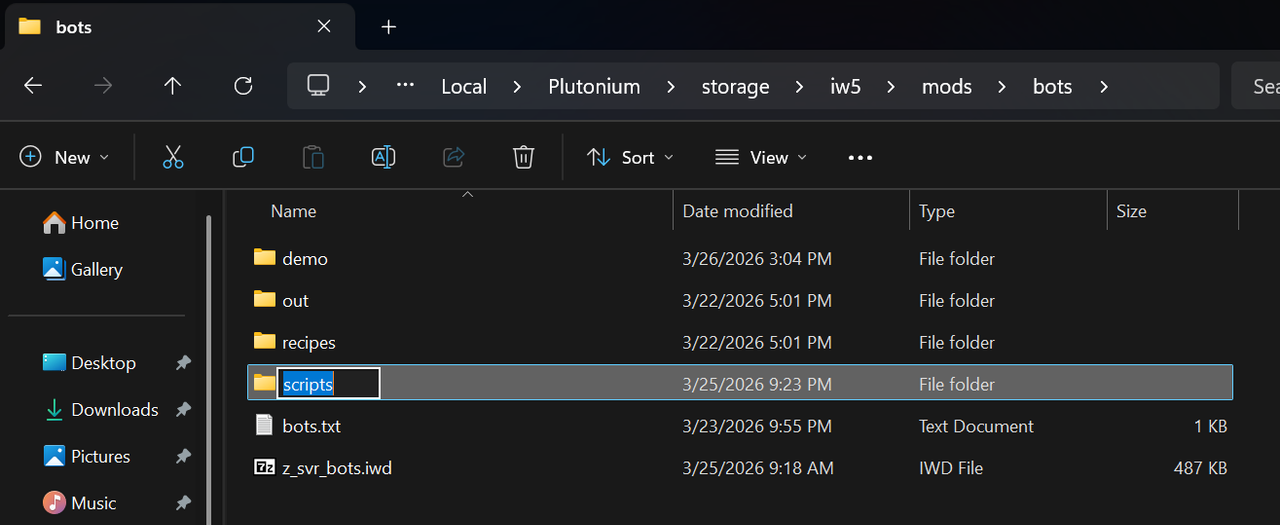Click the IWD File type cell
This screenshot has width=1280, height=525.
click(x=951, y=468)
